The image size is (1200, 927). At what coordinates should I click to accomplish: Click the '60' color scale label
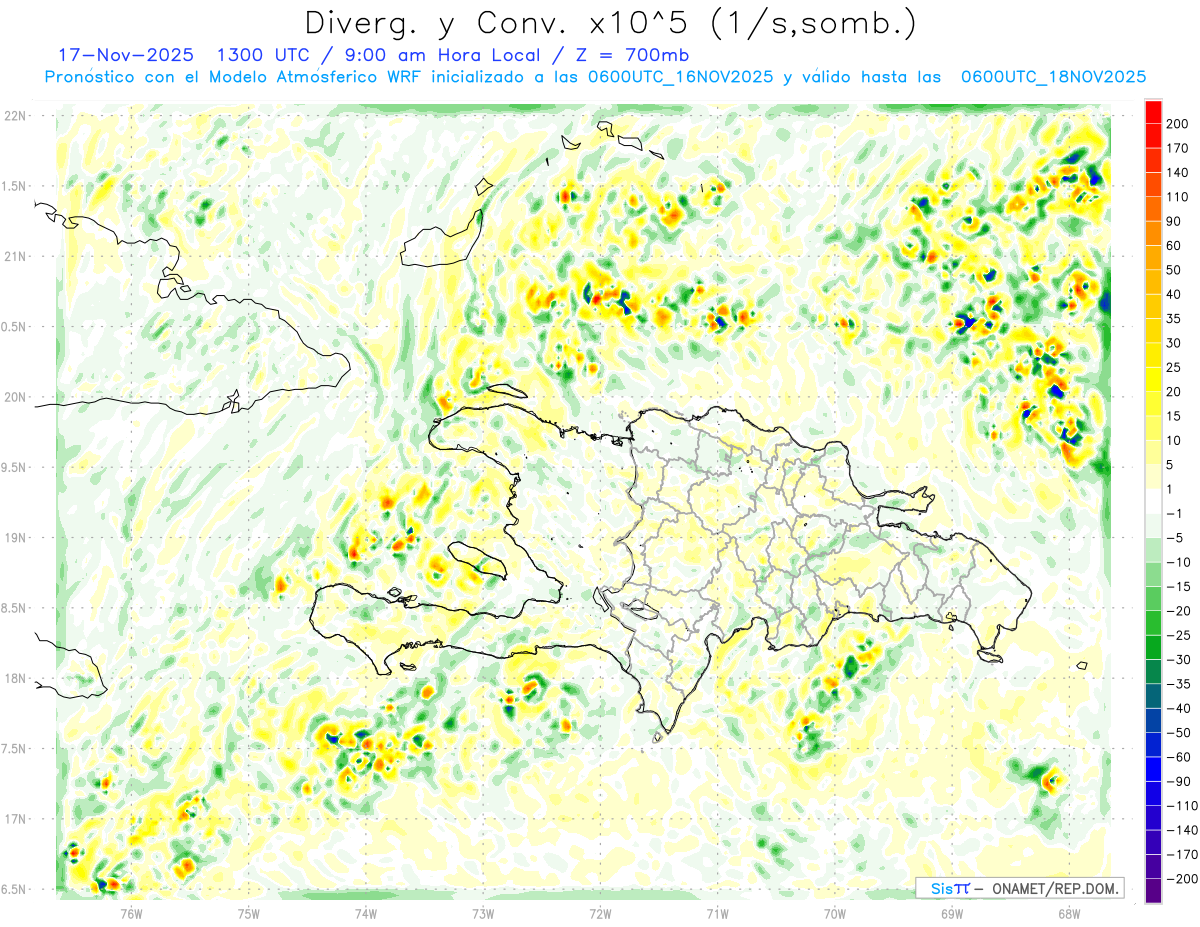tap(1173, 245)
